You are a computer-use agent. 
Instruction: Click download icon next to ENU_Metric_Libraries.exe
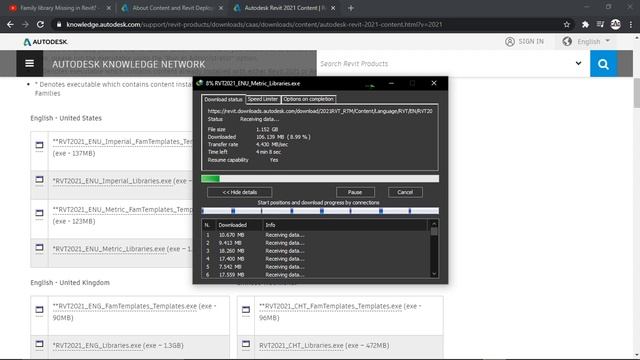pyautogui.click(x=39, y=248)
